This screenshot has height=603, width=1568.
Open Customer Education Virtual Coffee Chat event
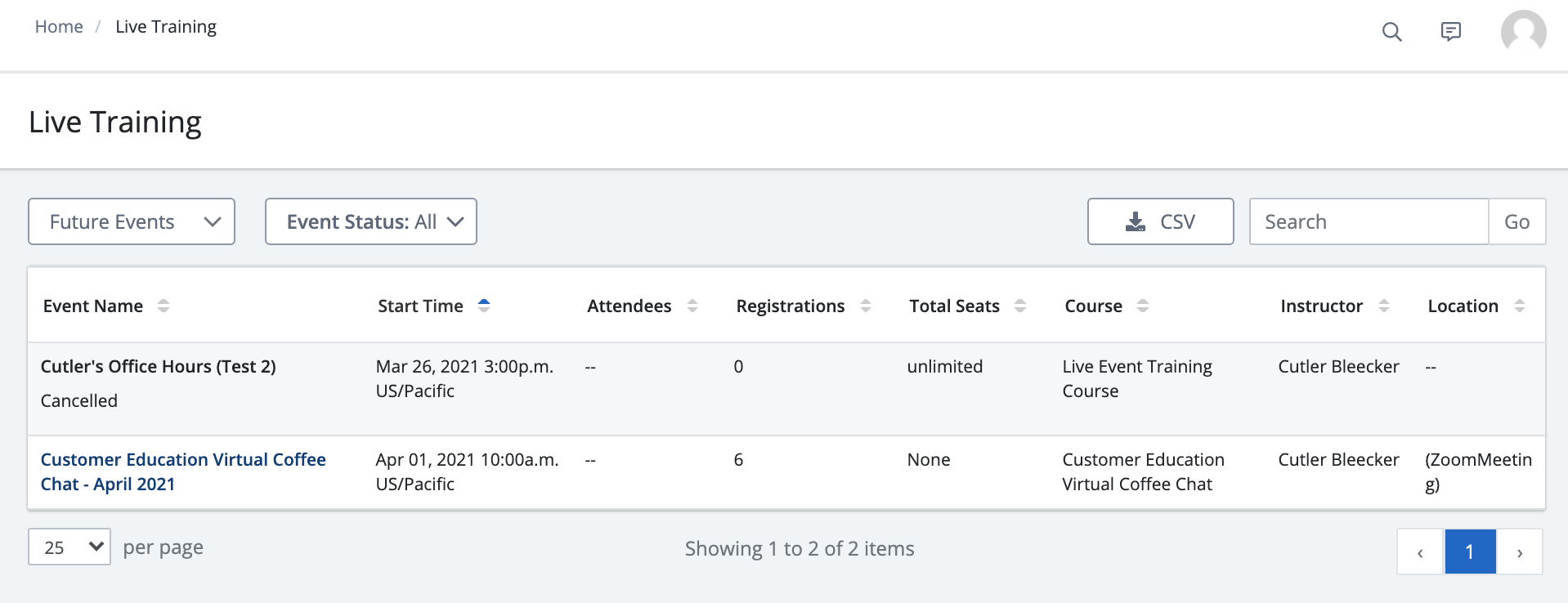[183, 471]
